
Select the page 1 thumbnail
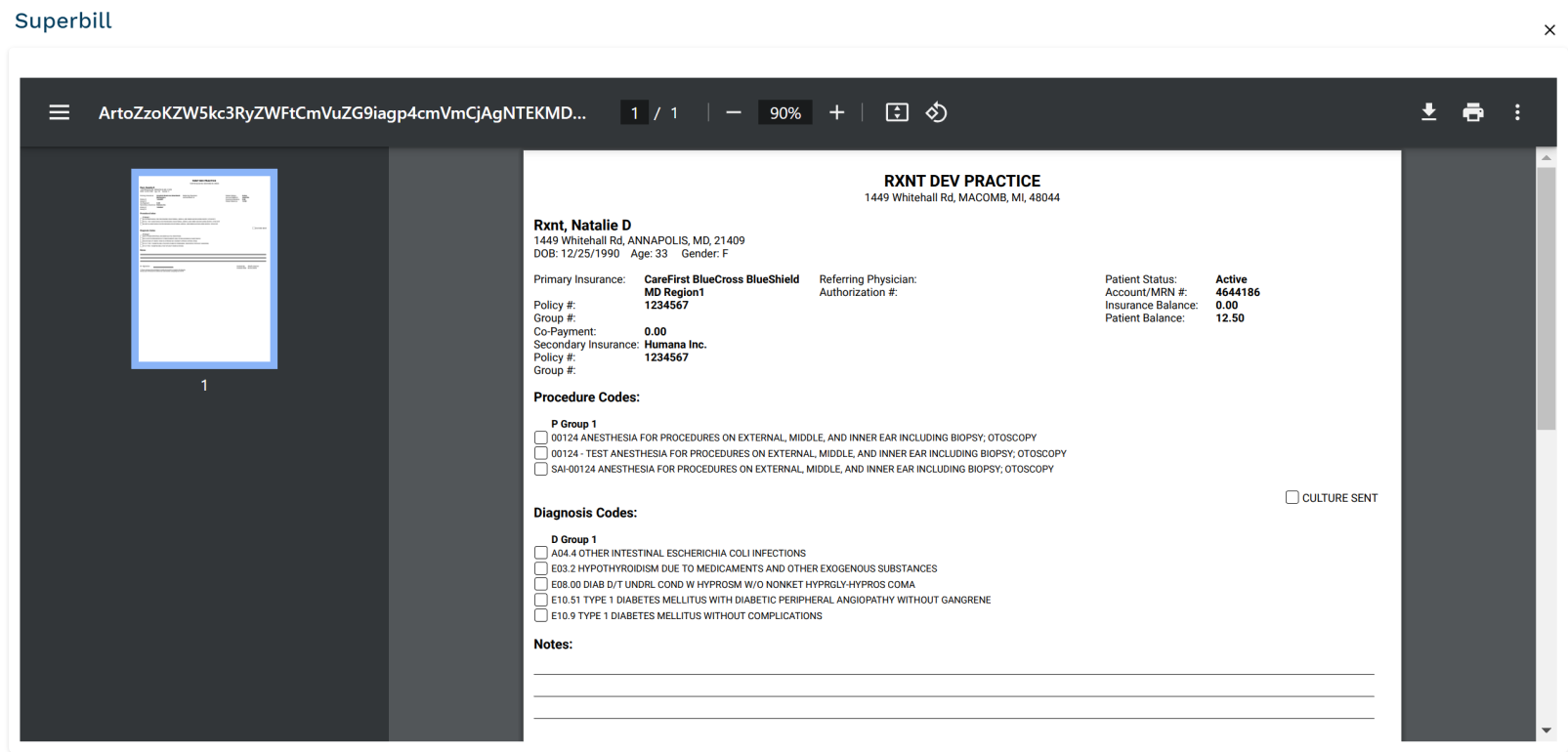click(x=204, y=269)
